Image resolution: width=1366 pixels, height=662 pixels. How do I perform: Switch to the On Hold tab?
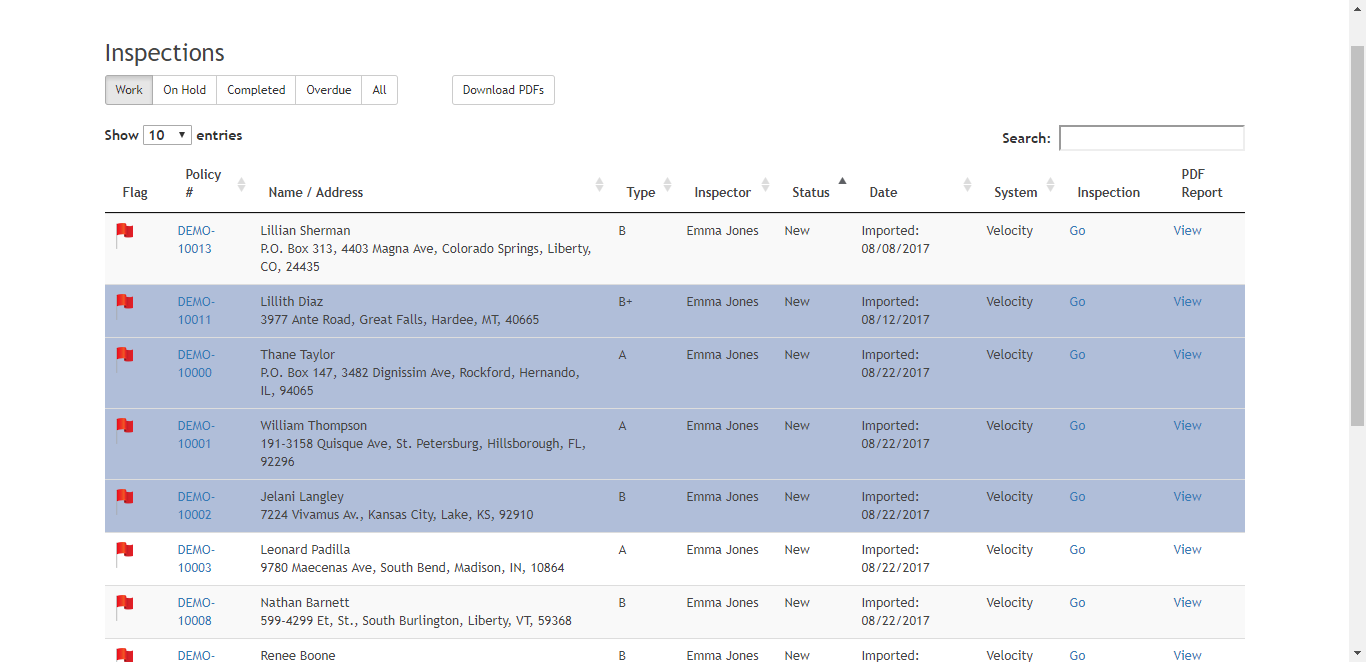[184, 90]
